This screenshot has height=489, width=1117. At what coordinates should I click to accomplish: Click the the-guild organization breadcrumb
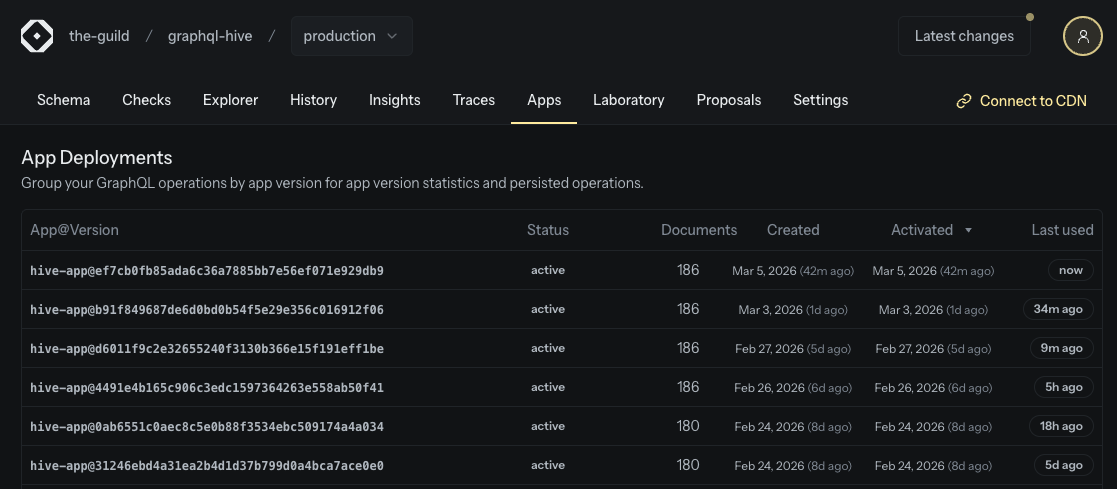tap(99, 36)
